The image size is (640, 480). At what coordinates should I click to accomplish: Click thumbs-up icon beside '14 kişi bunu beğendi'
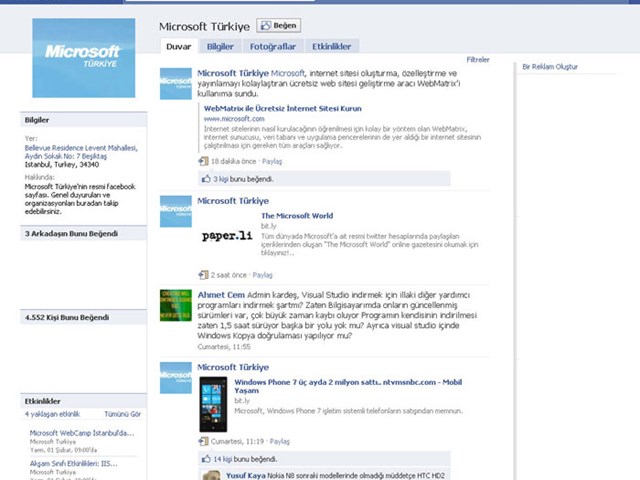(x=206, y=459)
